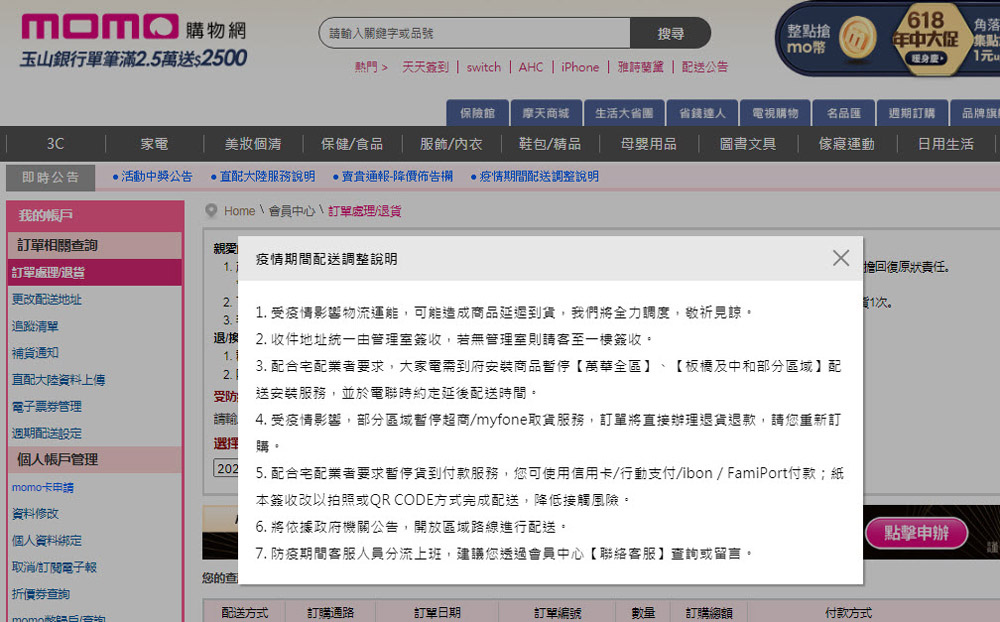Focus the keyword search field

pos(474,33)
